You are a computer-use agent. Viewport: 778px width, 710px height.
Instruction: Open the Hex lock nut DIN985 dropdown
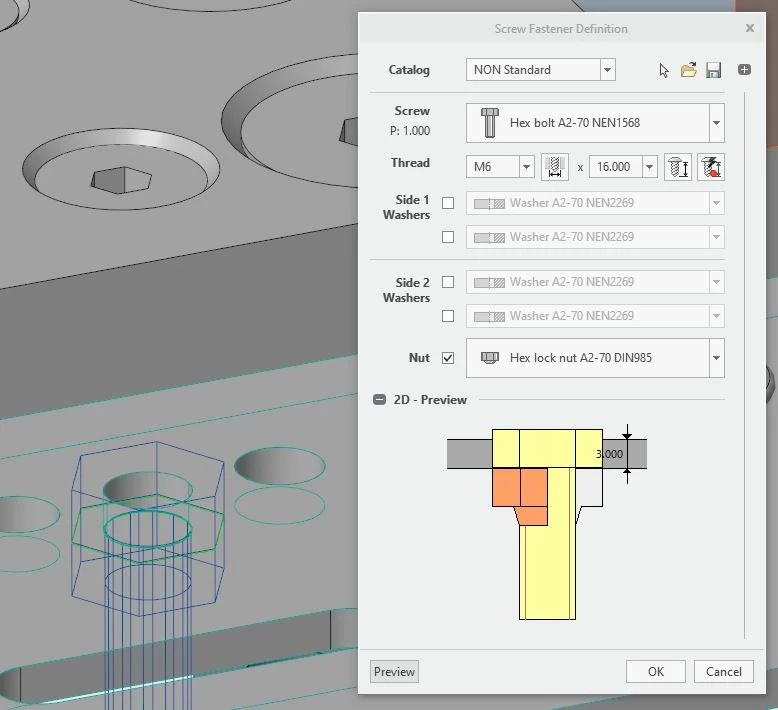[716, 358]
